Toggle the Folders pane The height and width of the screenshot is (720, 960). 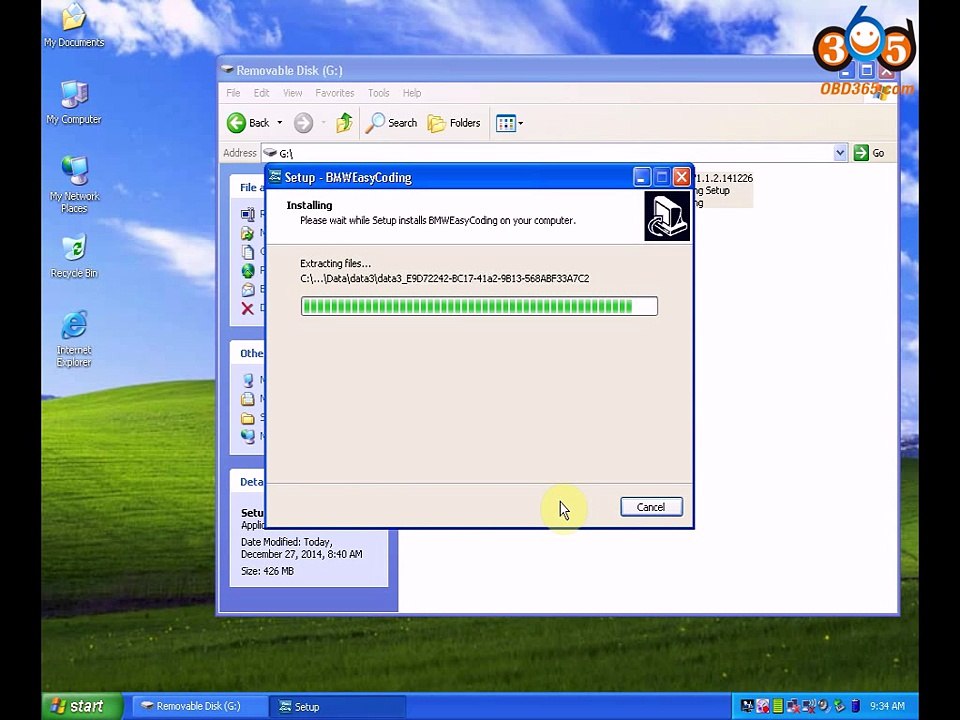(454, 123)
